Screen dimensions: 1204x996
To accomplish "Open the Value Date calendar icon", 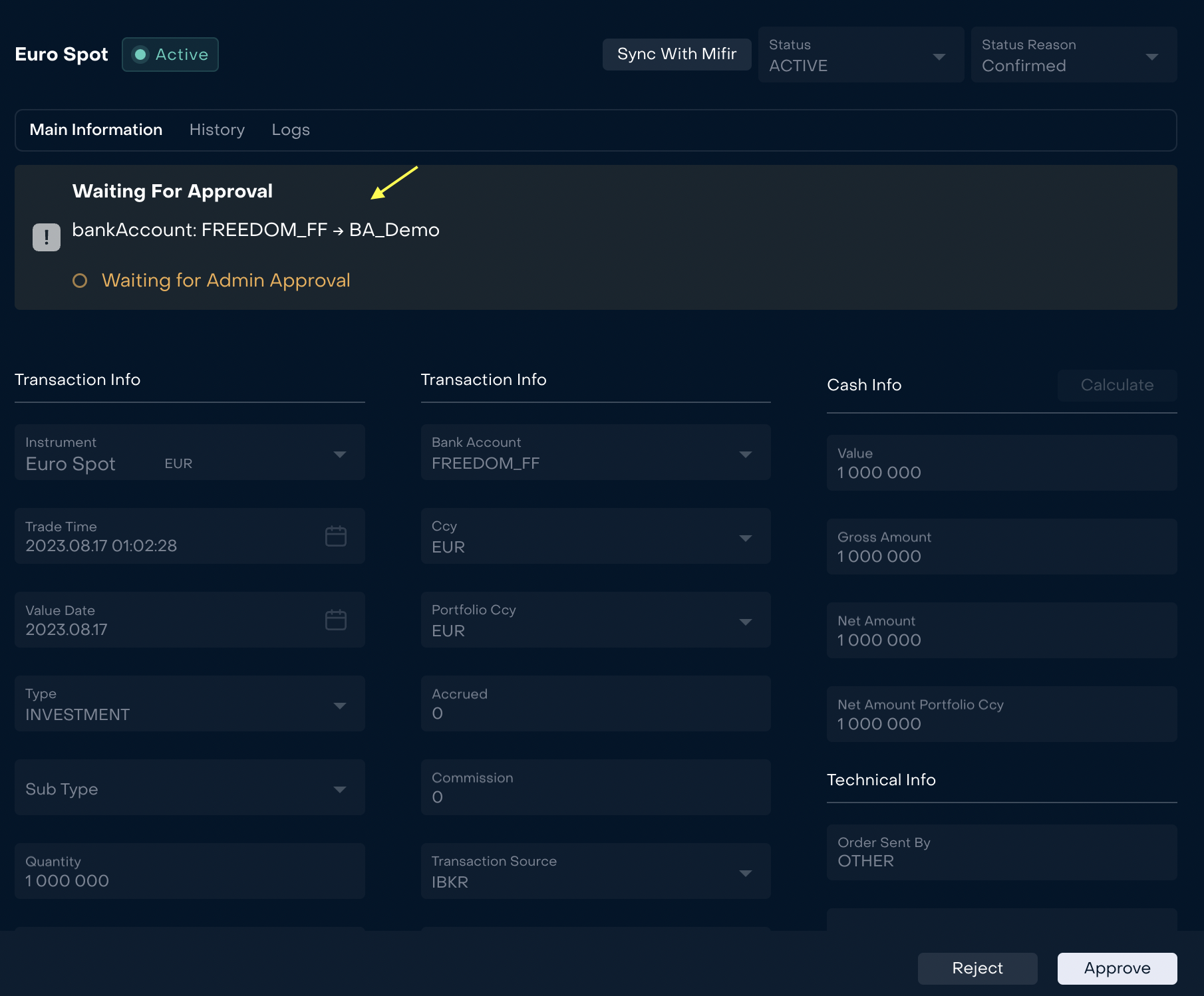I will coord(335,620).
